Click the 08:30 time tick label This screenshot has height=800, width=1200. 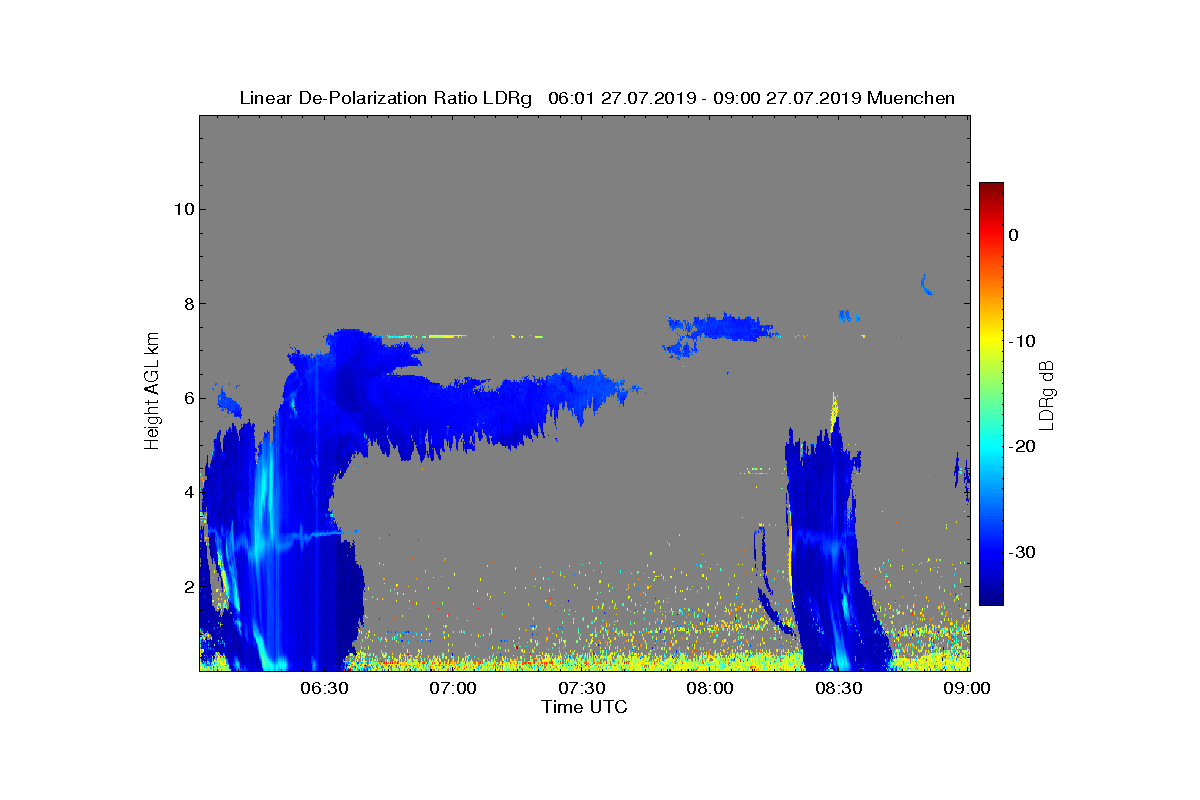point(839,688)
